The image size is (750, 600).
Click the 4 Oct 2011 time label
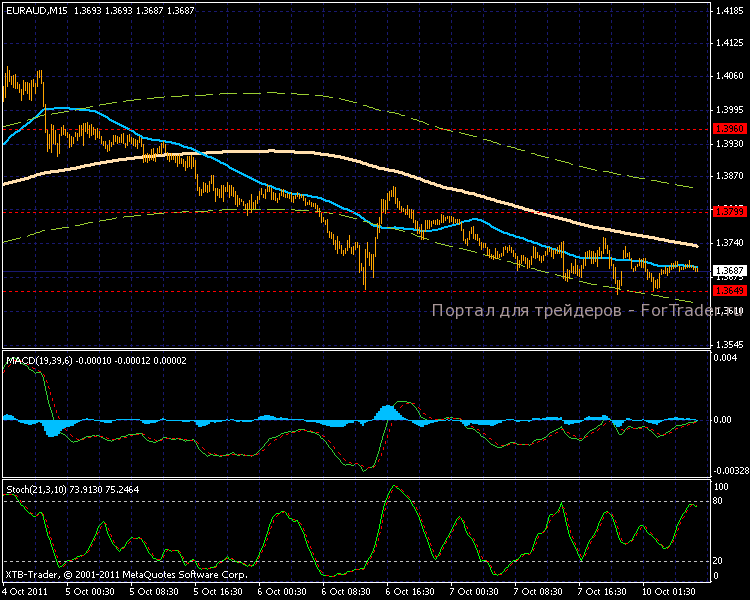click(x=25, y=592)
